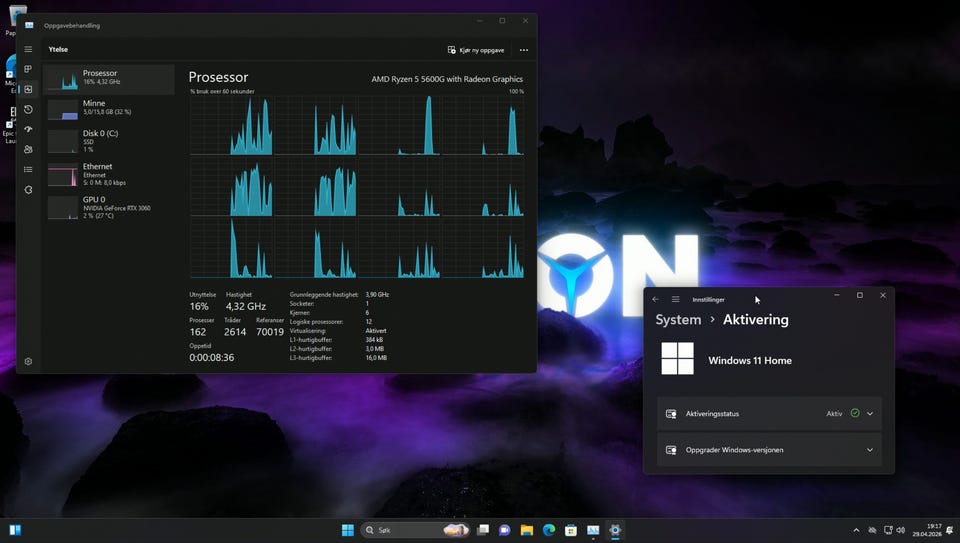The width and height of the screenshot is (960, 543).
Task: Show hidden system tray icons
Action: [x=857, y=530]
